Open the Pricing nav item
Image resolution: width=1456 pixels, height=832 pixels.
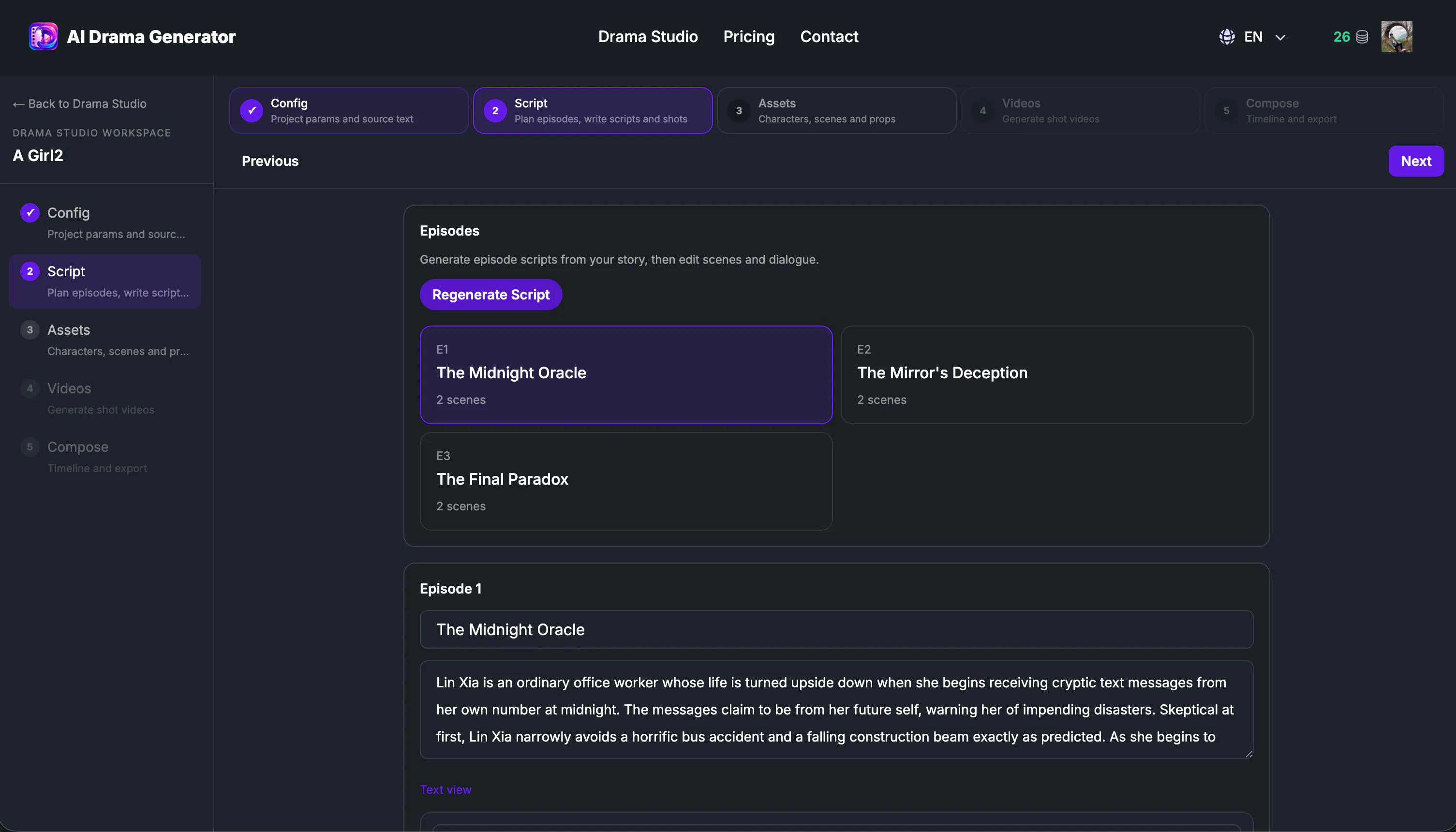pos(749,37)
